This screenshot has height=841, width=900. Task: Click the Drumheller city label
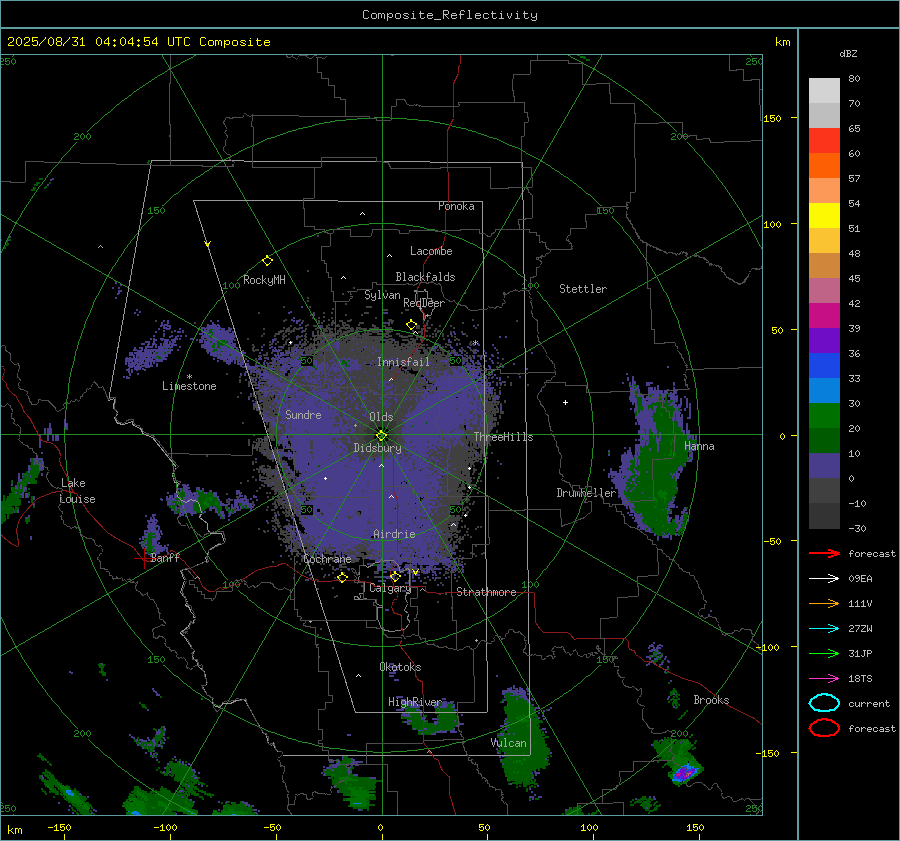[587, 493]
